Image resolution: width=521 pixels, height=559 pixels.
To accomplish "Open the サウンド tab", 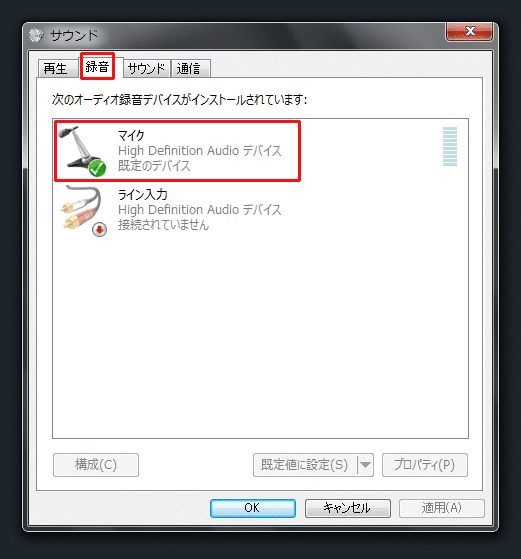I will 147,68.
